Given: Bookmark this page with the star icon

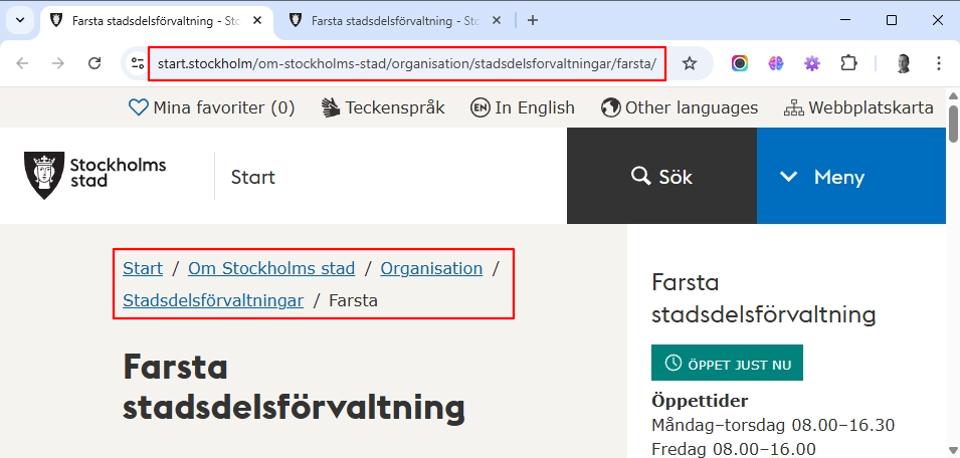Looking at the screenshot, I should [689, 63].
